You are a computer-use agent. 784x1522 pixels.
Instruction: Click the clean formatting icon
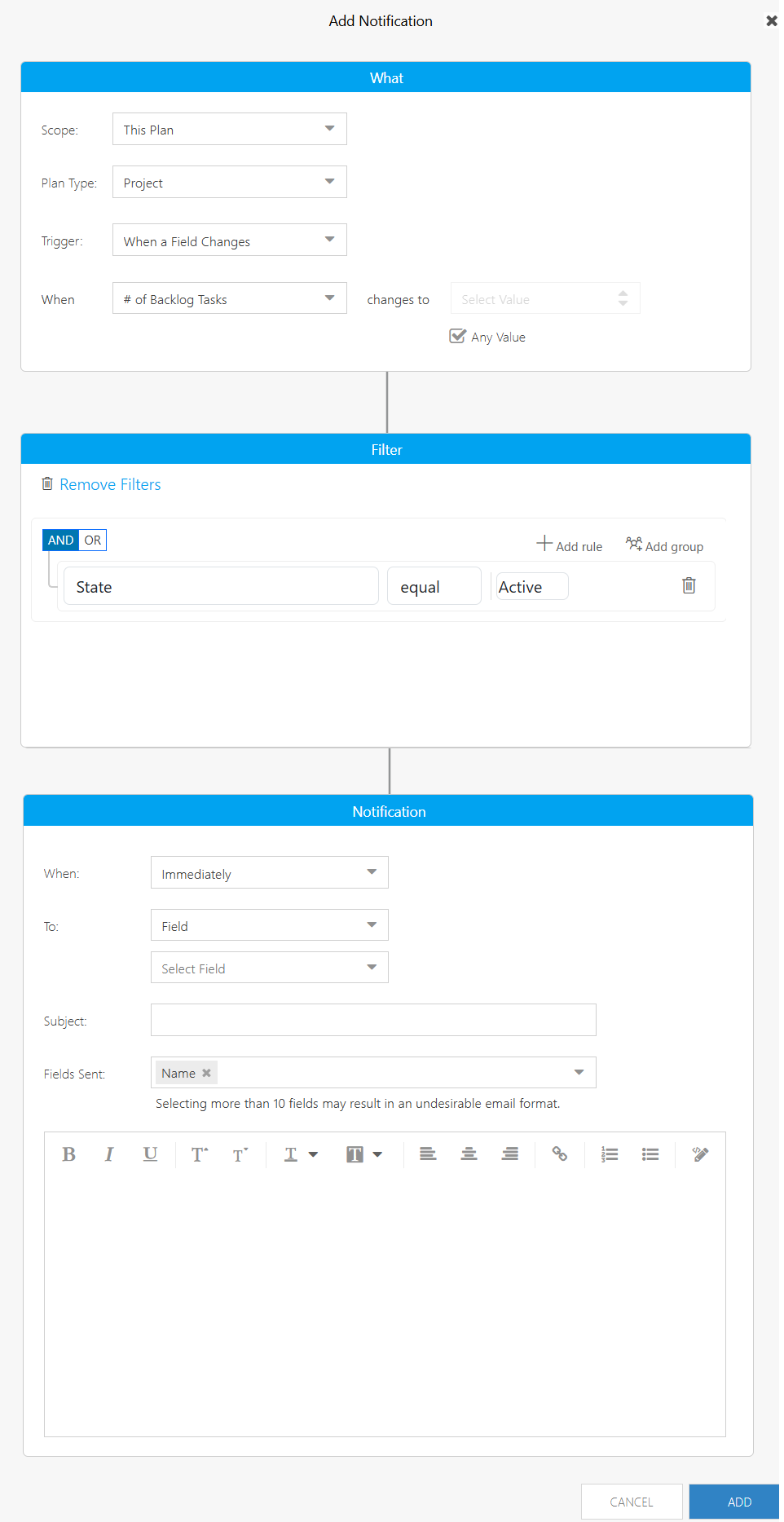(x=700, y=1154)
